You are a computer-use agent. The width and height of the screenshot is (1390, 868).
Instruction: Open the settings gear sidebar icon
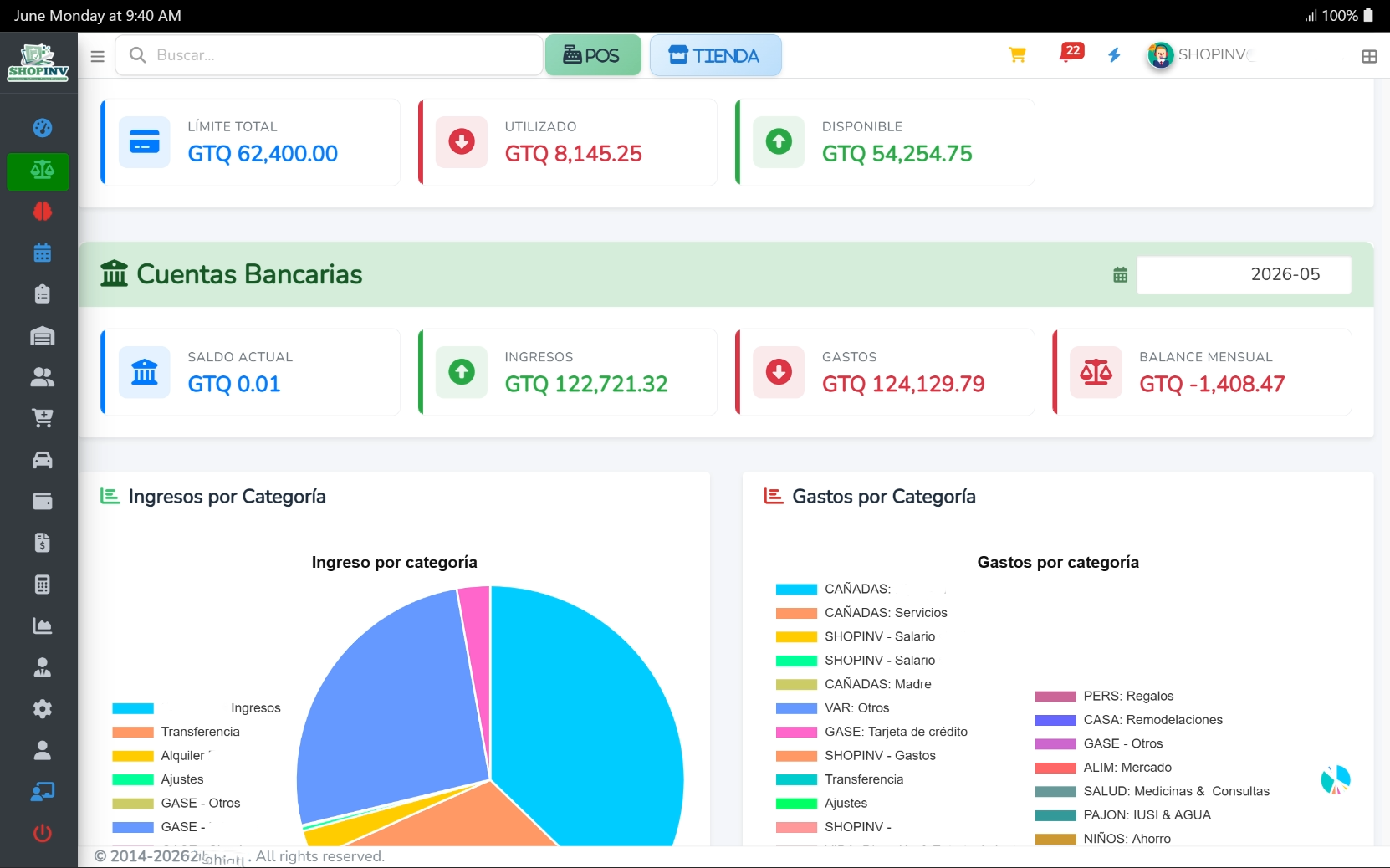point(42,709)
